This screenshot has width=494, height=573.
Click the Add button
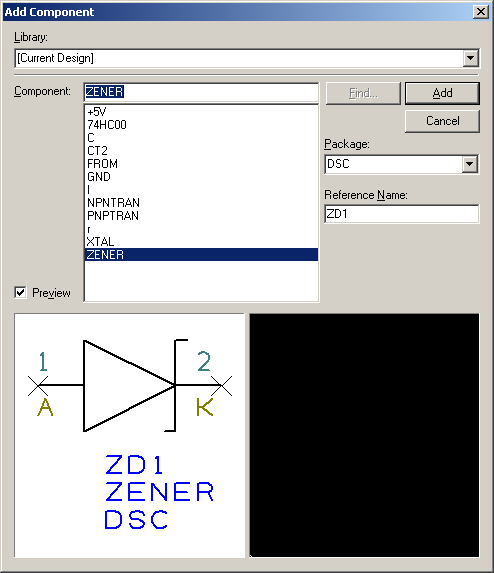coord(442,93)
